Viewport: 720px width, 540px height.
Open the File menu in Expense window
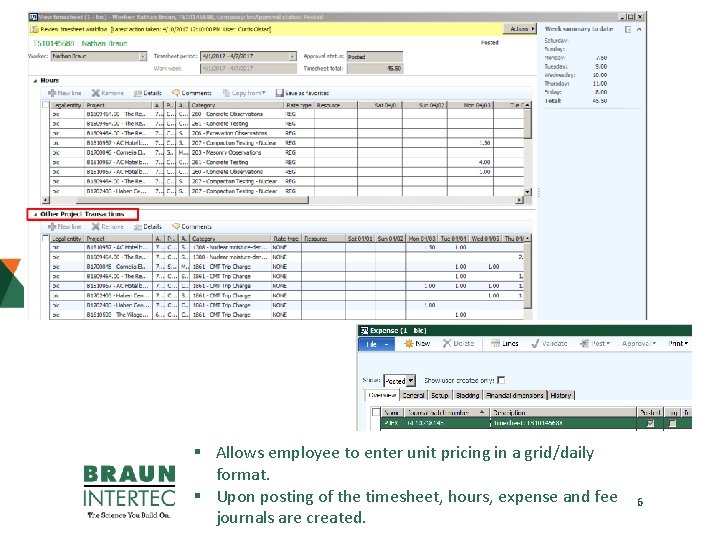tap(376, 344)
